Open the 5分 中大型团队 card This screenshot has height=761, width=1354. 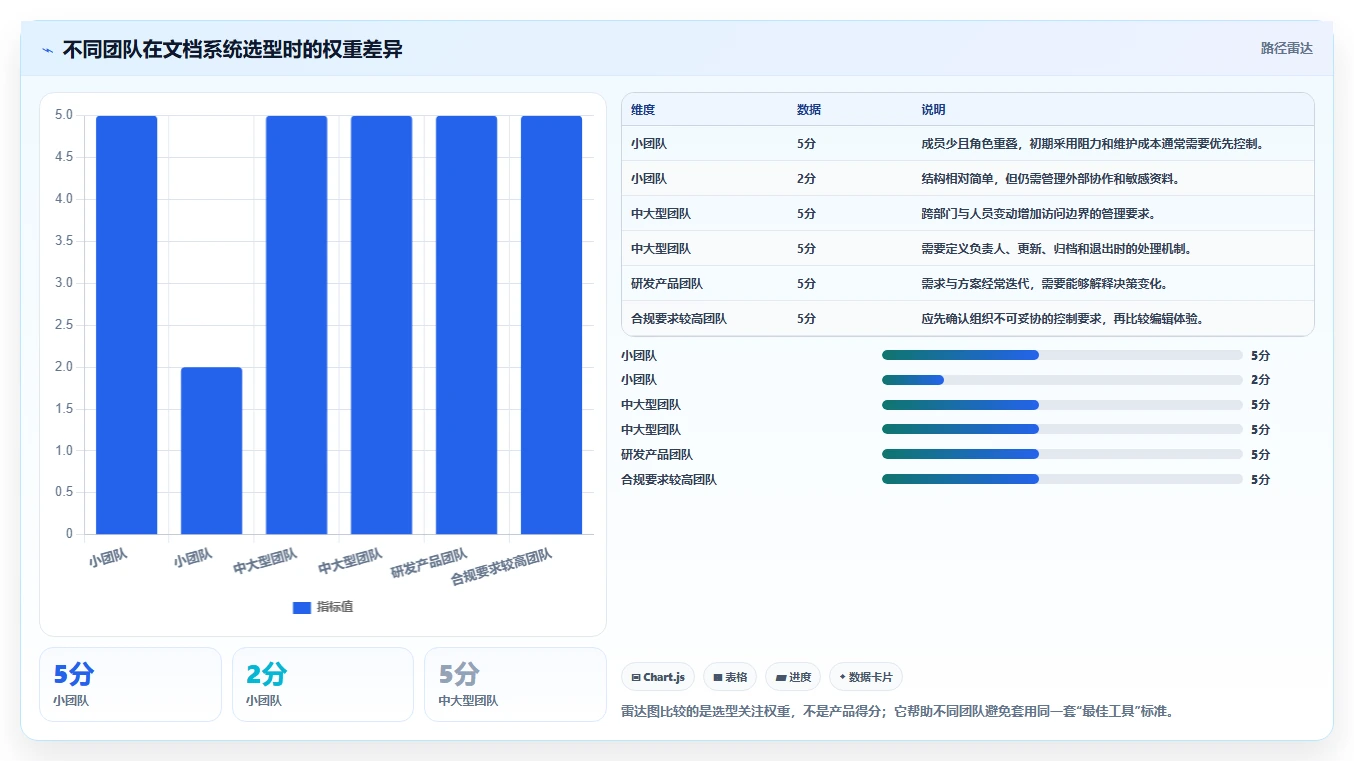coord(515,684)
